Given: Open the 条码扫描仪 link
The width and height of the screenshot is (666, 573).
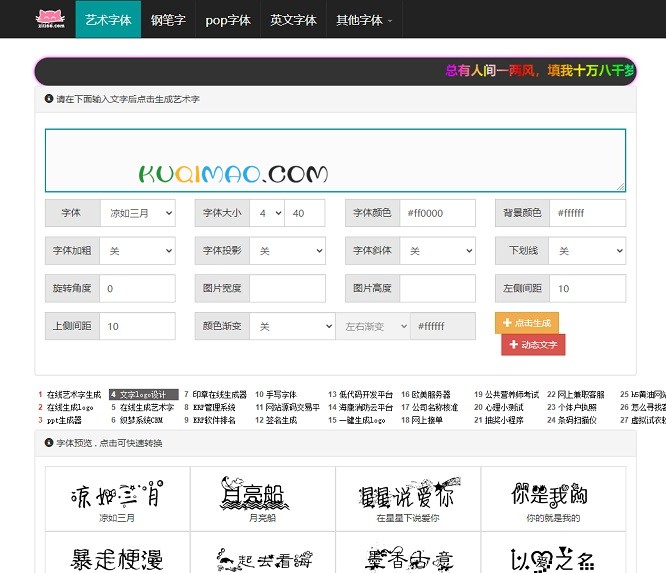Looking at the screenshot, I should (577, 420).
